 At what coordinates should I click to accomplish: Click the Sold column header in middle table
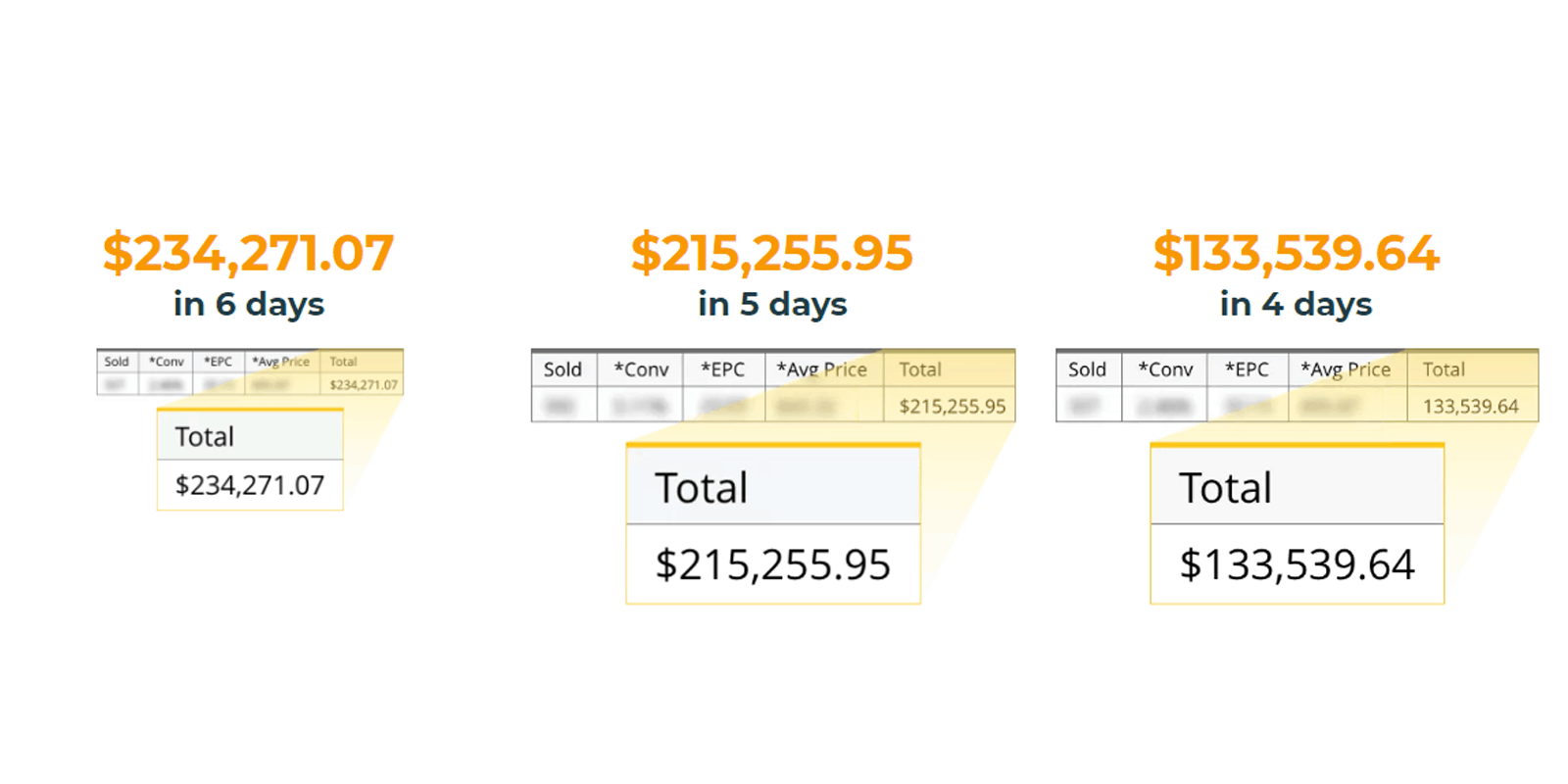[563, 369]
